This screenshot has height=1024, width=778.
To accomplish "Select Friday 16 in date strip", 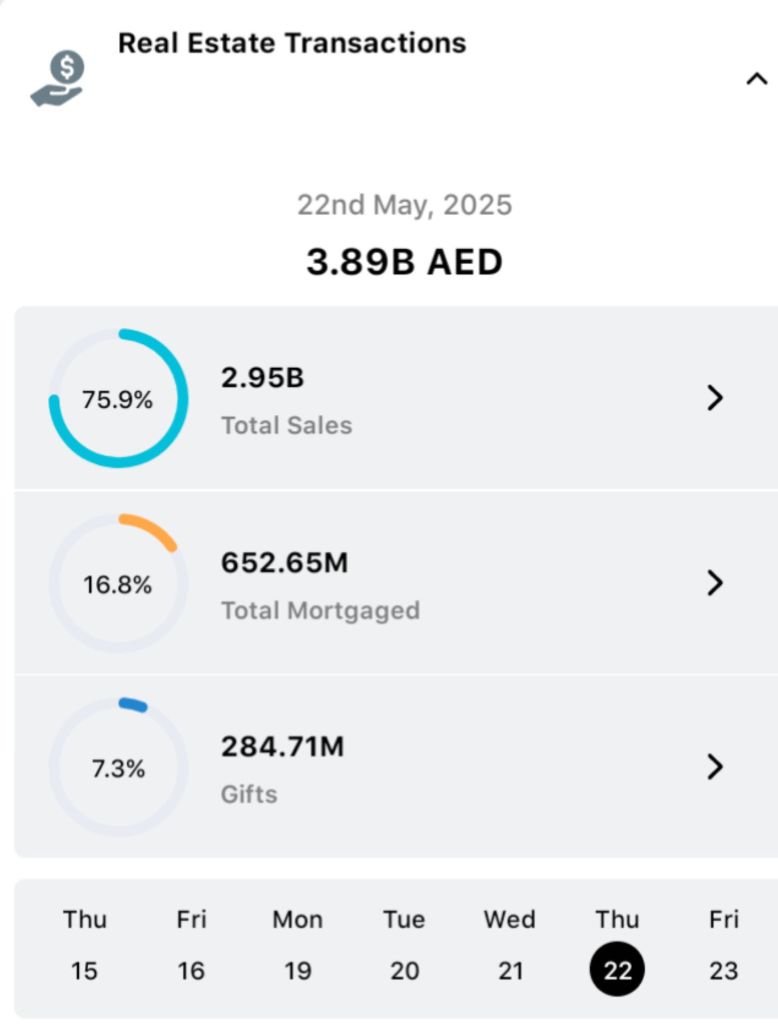I will 191,945.
